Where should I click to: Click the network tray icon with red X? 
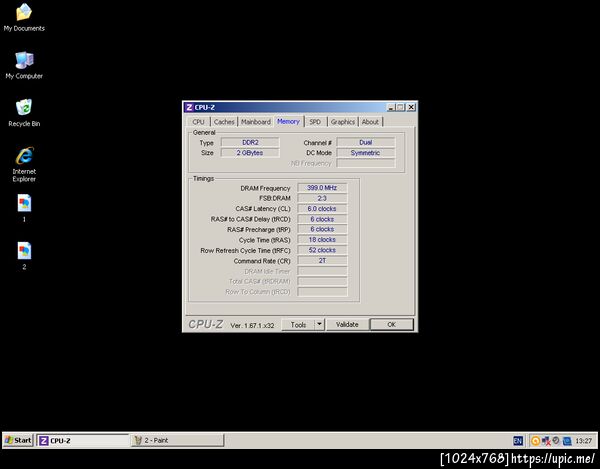546,441
